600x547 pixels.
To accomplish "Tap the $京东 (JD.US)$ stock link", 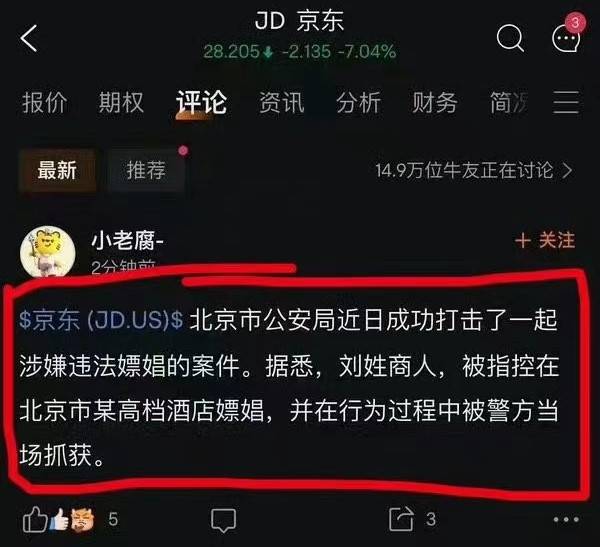I will pyautogui.click(x=102, y=320).
